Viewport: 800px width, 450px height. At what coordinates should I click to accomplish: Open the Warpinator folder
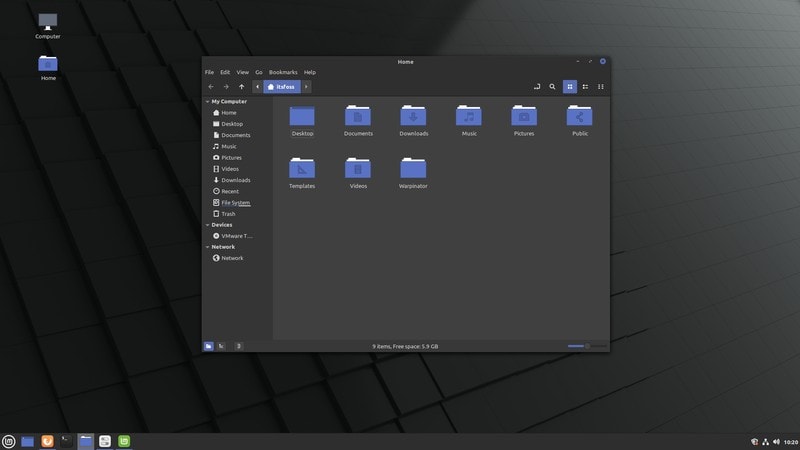tap(413, 169)
